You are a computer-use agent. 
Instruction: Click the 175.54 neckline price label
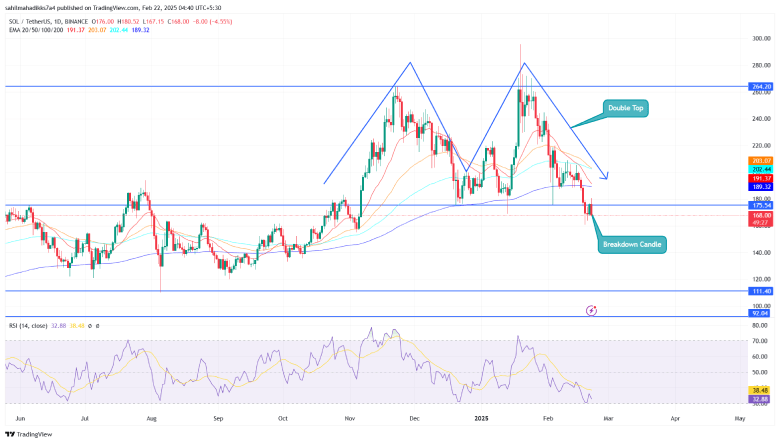(761, 205)
